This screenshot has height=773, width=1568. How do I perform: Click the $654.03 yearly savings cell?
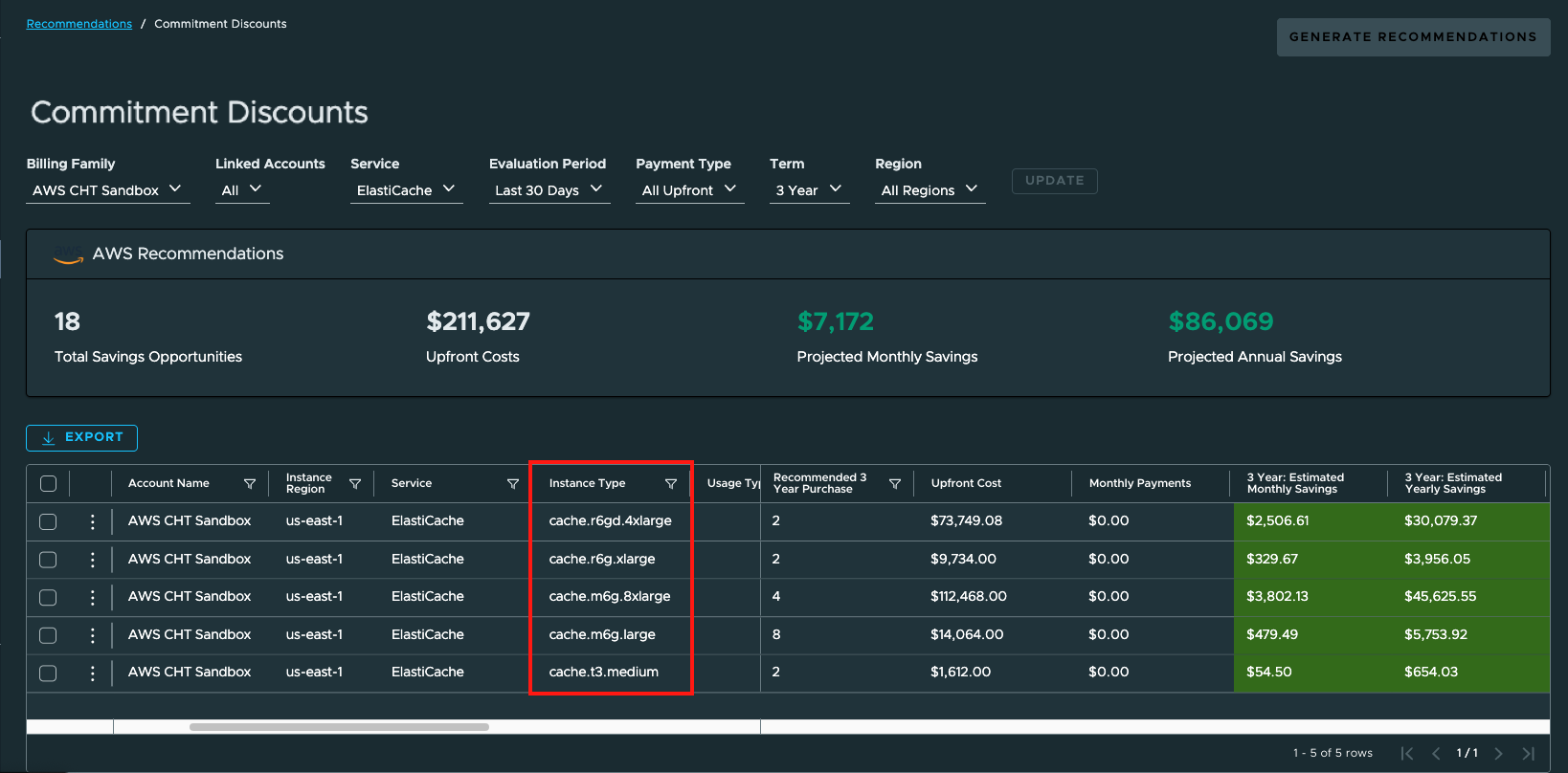1430,673
